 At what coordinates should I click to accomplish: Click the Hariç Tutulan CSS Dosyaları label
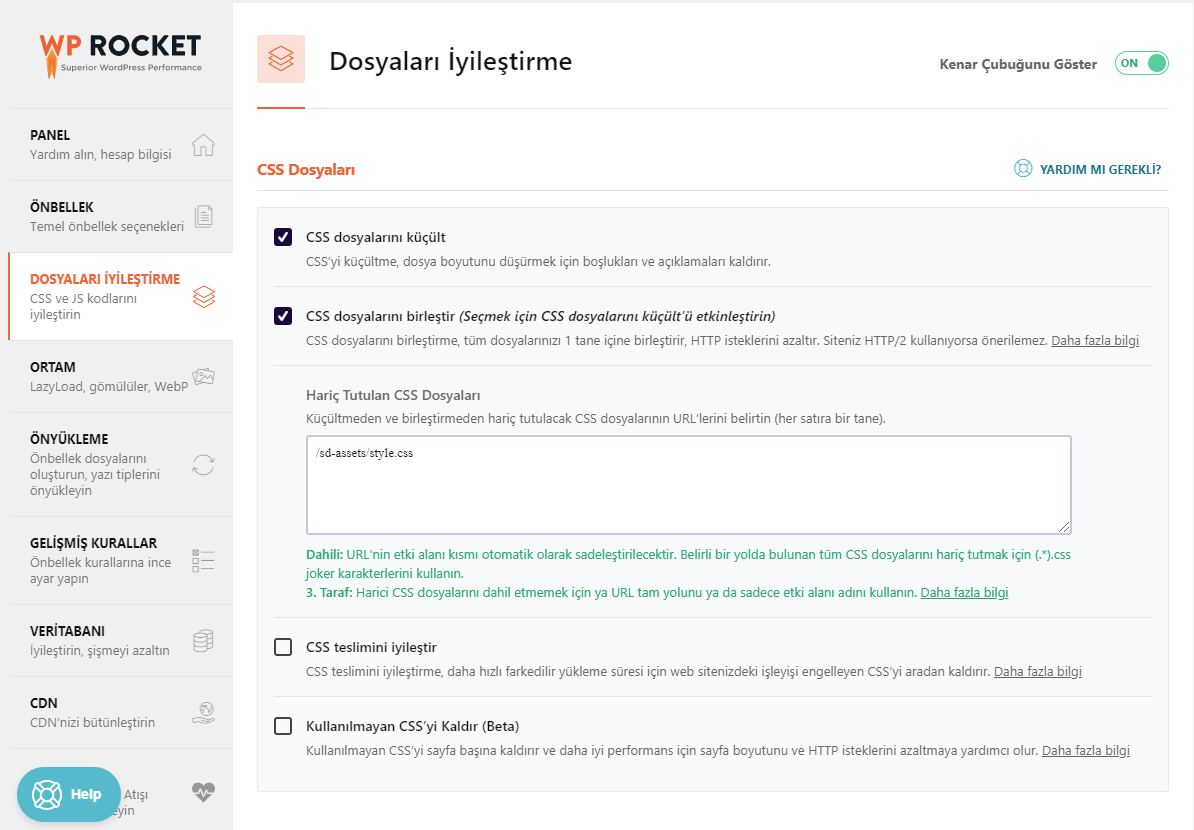point(393,395)
